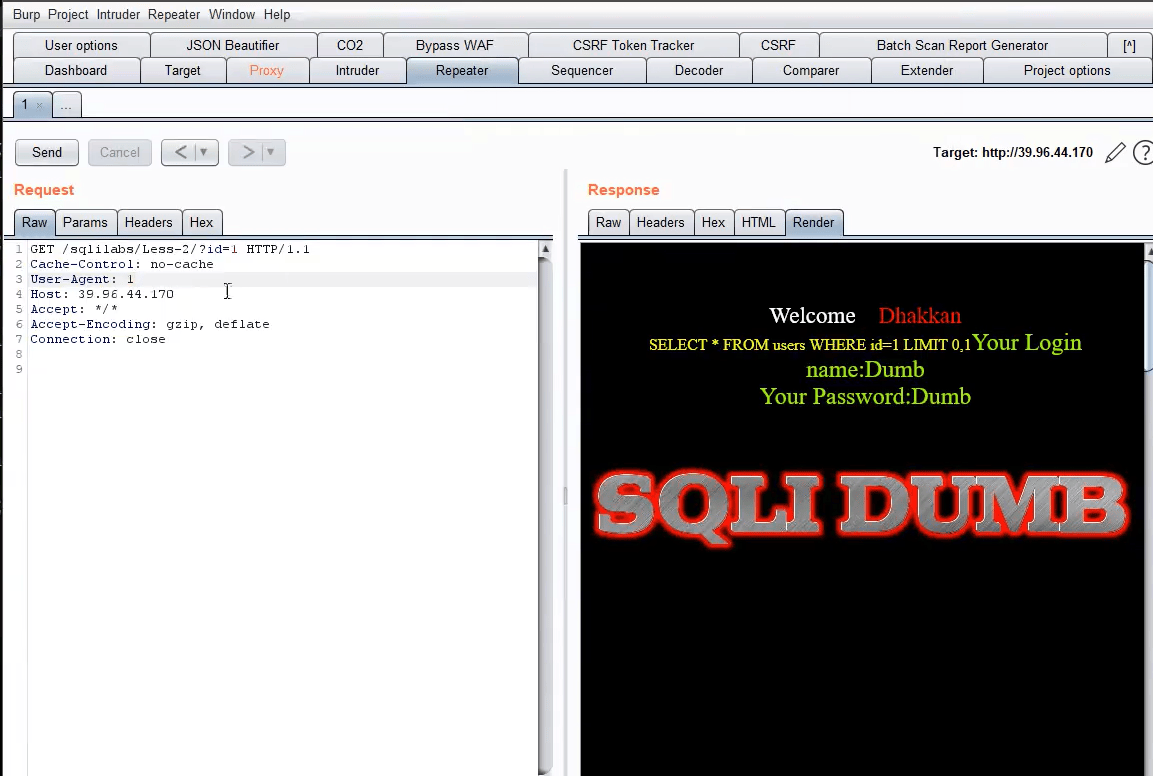The width and height of the screenshot is (1153, 776).
Task: Open the Repeater menu in menu bar
Action: (174, 14)
